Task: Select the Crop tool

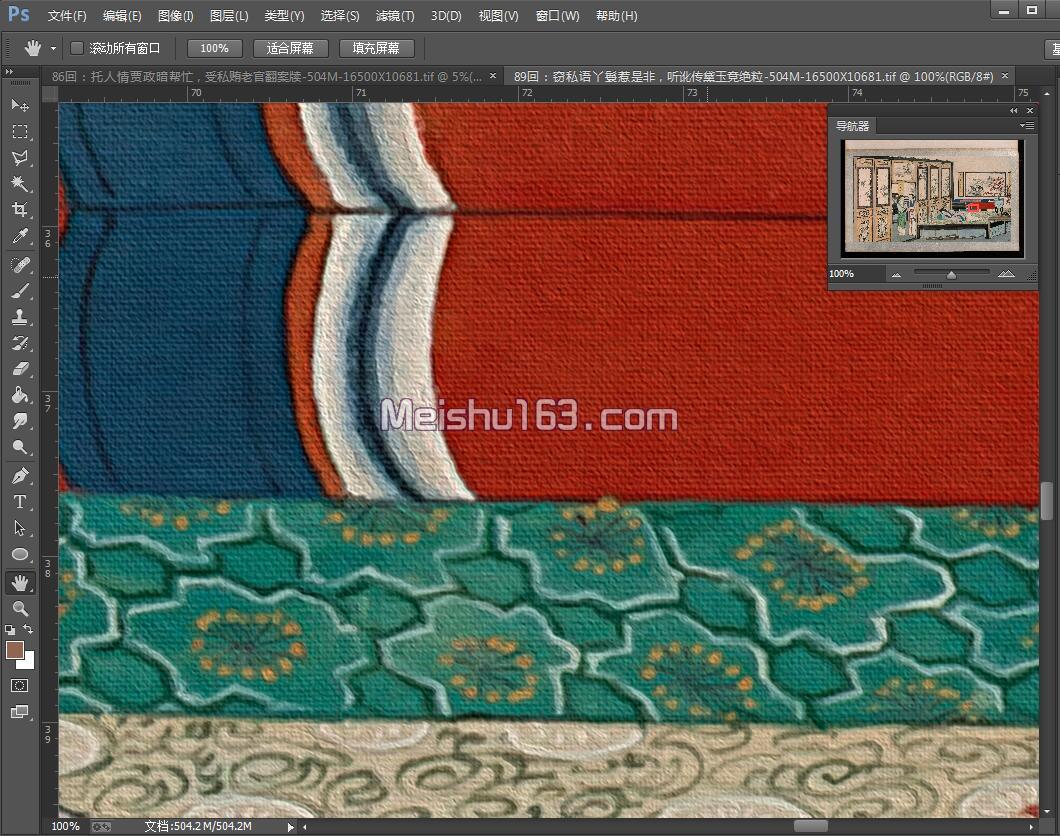Action: click(20, 210)
